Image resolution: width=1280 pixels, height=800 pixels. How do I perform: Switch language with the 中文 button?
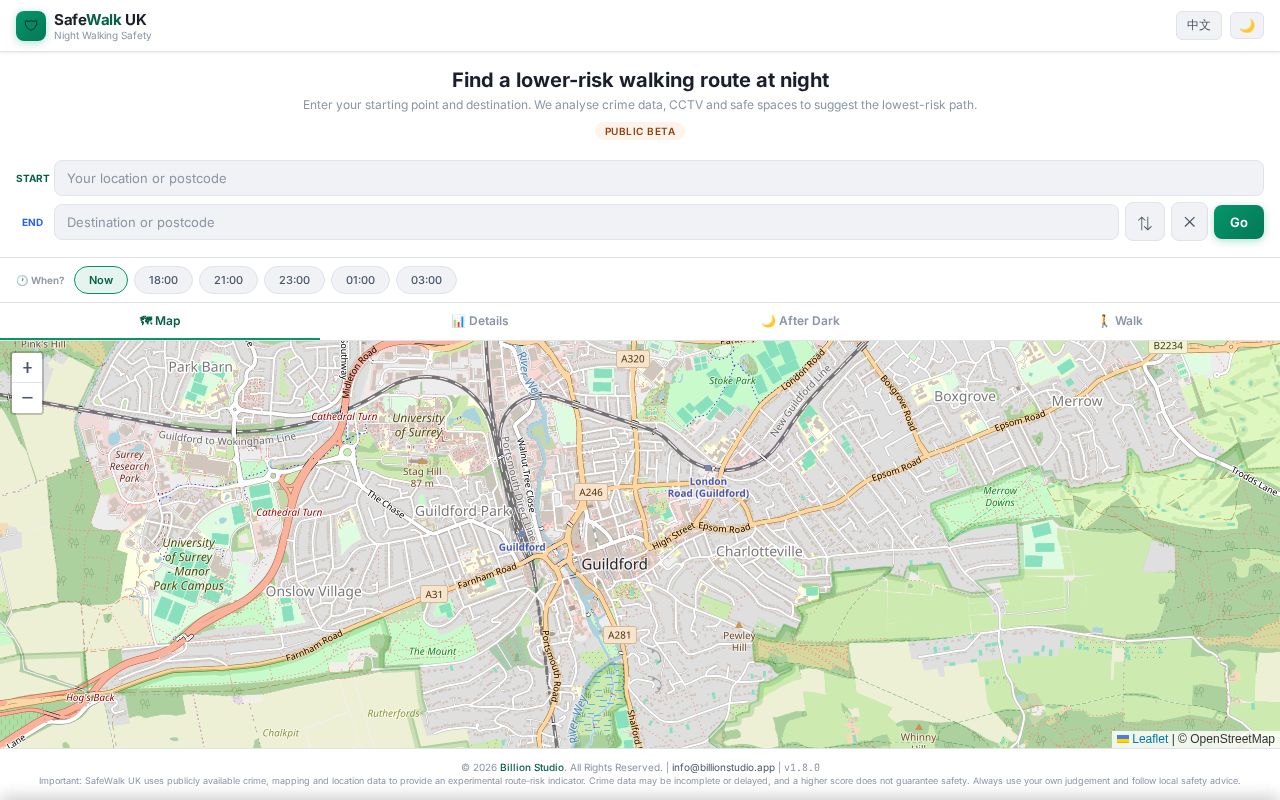point(1199,26)
